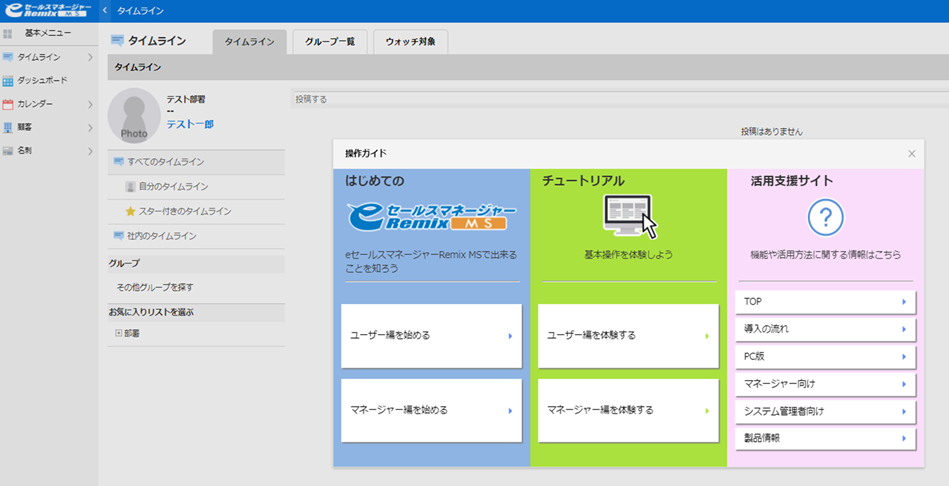
Task: Click マネージャー編を体験する button
Action: pyautogui.click(x=628, y=410)
